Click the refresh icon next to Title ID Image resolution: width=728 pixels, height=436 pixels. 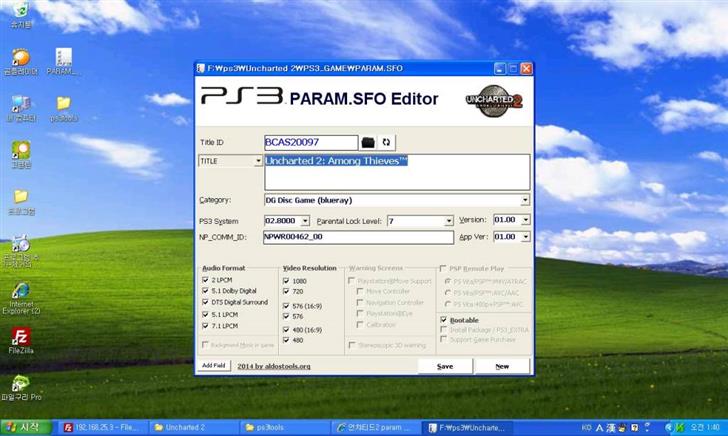click(x=386, y=143)
